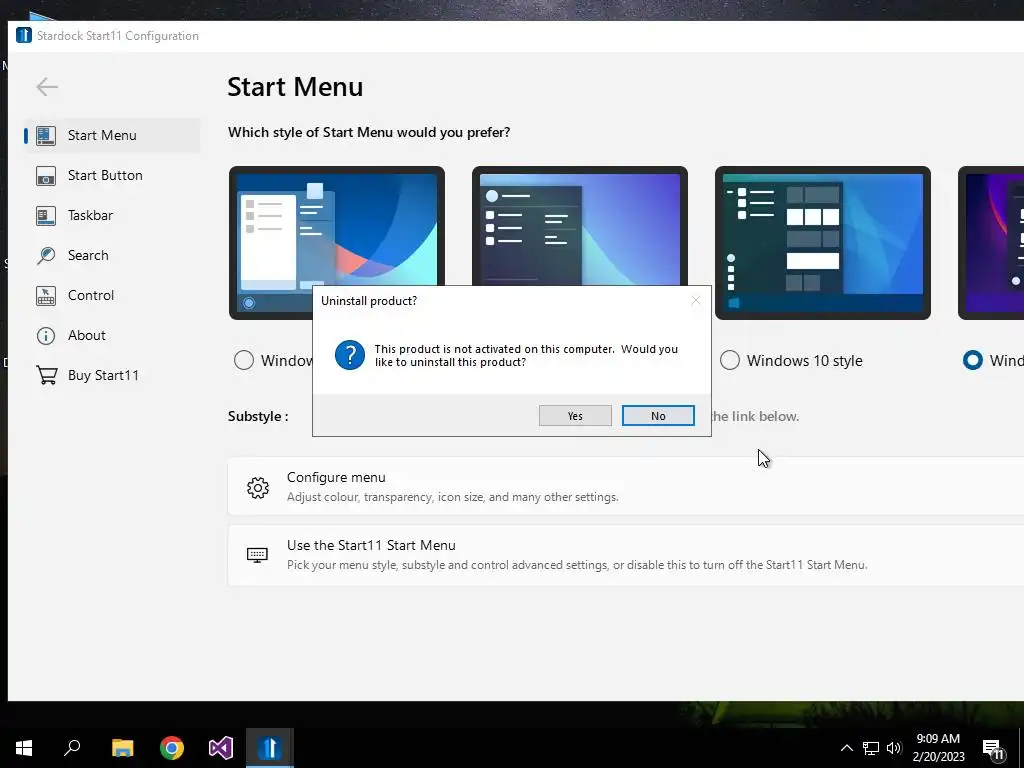Open Buy Start11 from the sidebar
This screenshot has height=768, width=1024.
click(x=112, y=375)
